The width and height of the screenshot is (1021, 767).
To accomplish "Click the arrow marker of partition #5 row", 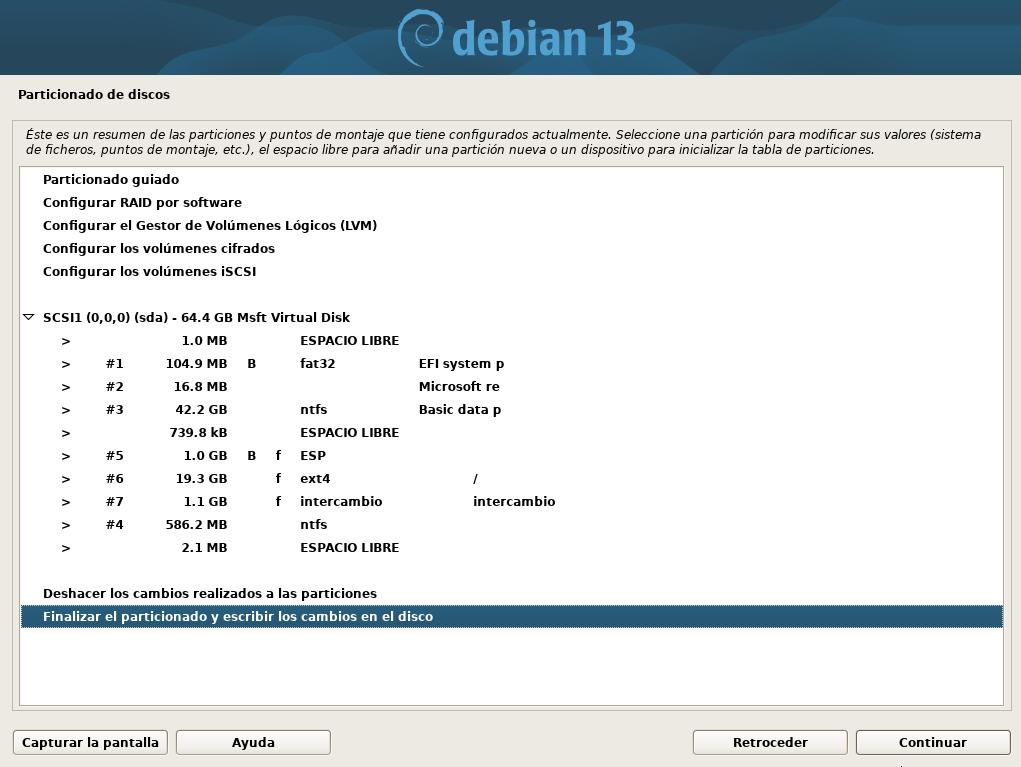I will click(x=66, y=456).
